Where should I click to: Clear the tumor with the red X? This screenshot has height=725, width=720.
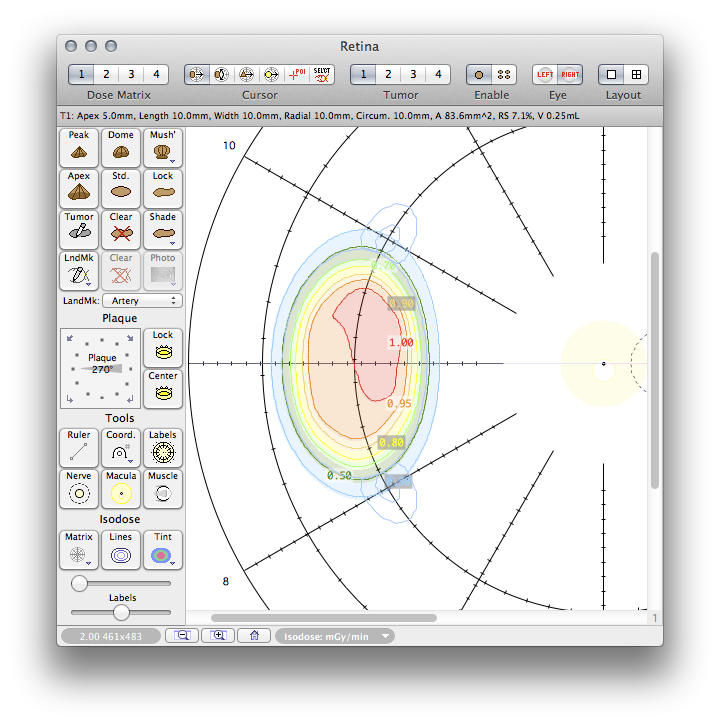pyautogui.click(x=121, y=230)
